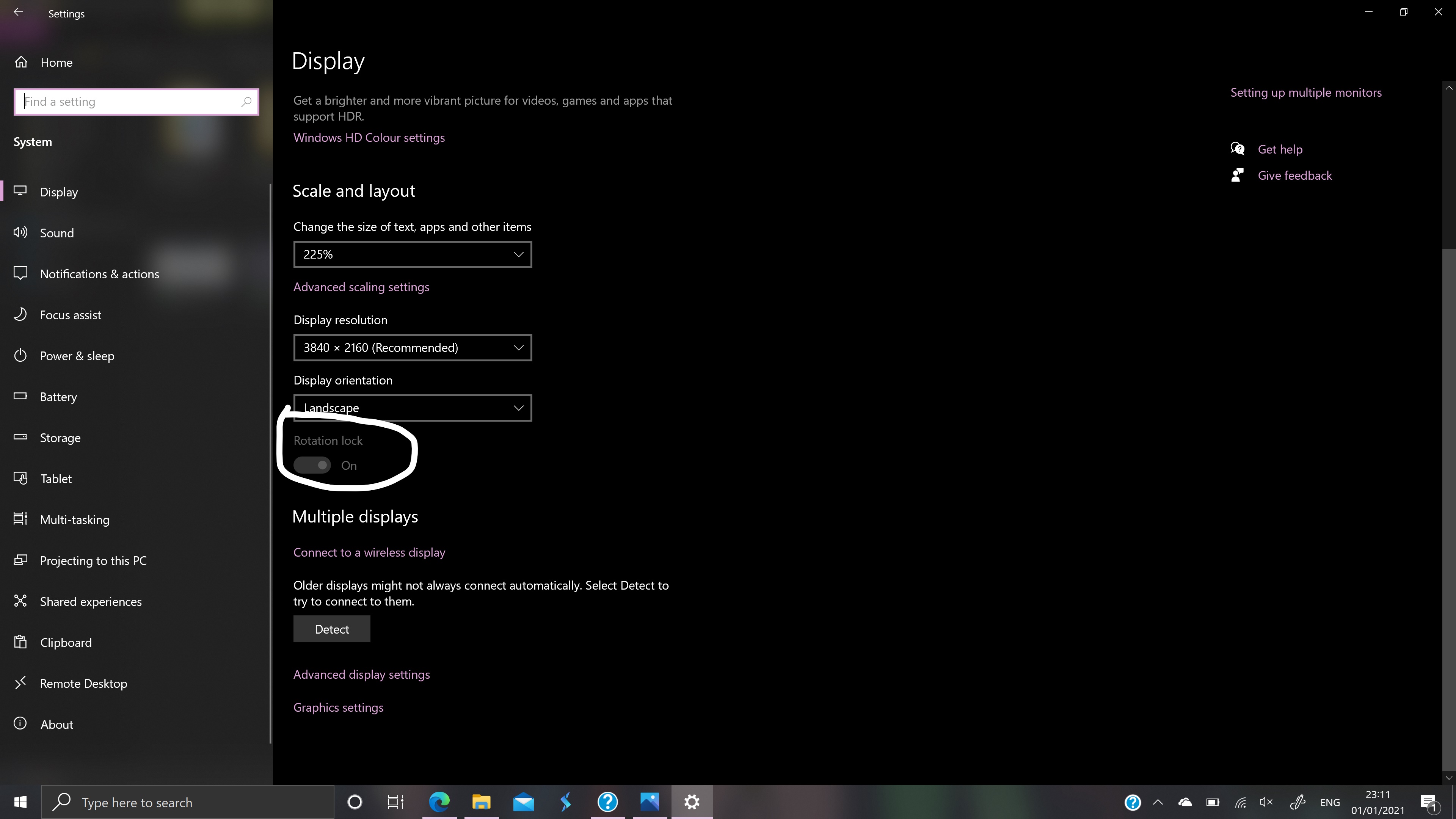Click the muted volume icon in the system tray
Image resolution: width=1456 pixels, height=819 pixels.
point(1266,802)
